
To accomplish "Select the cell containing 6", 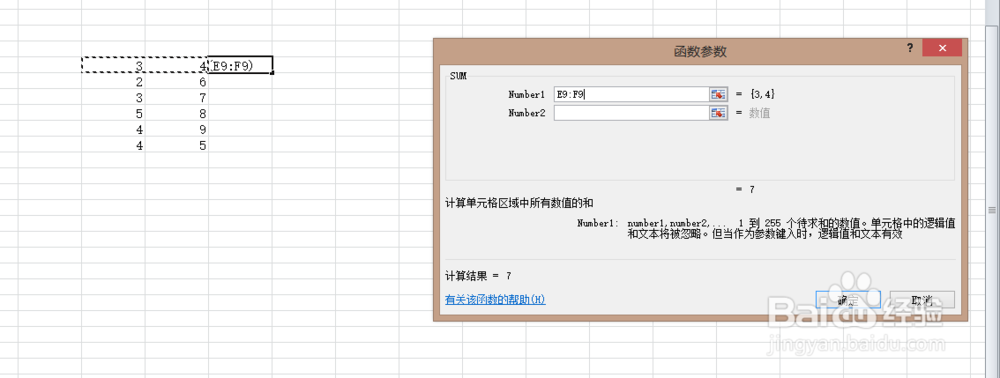I will point(177,82).
